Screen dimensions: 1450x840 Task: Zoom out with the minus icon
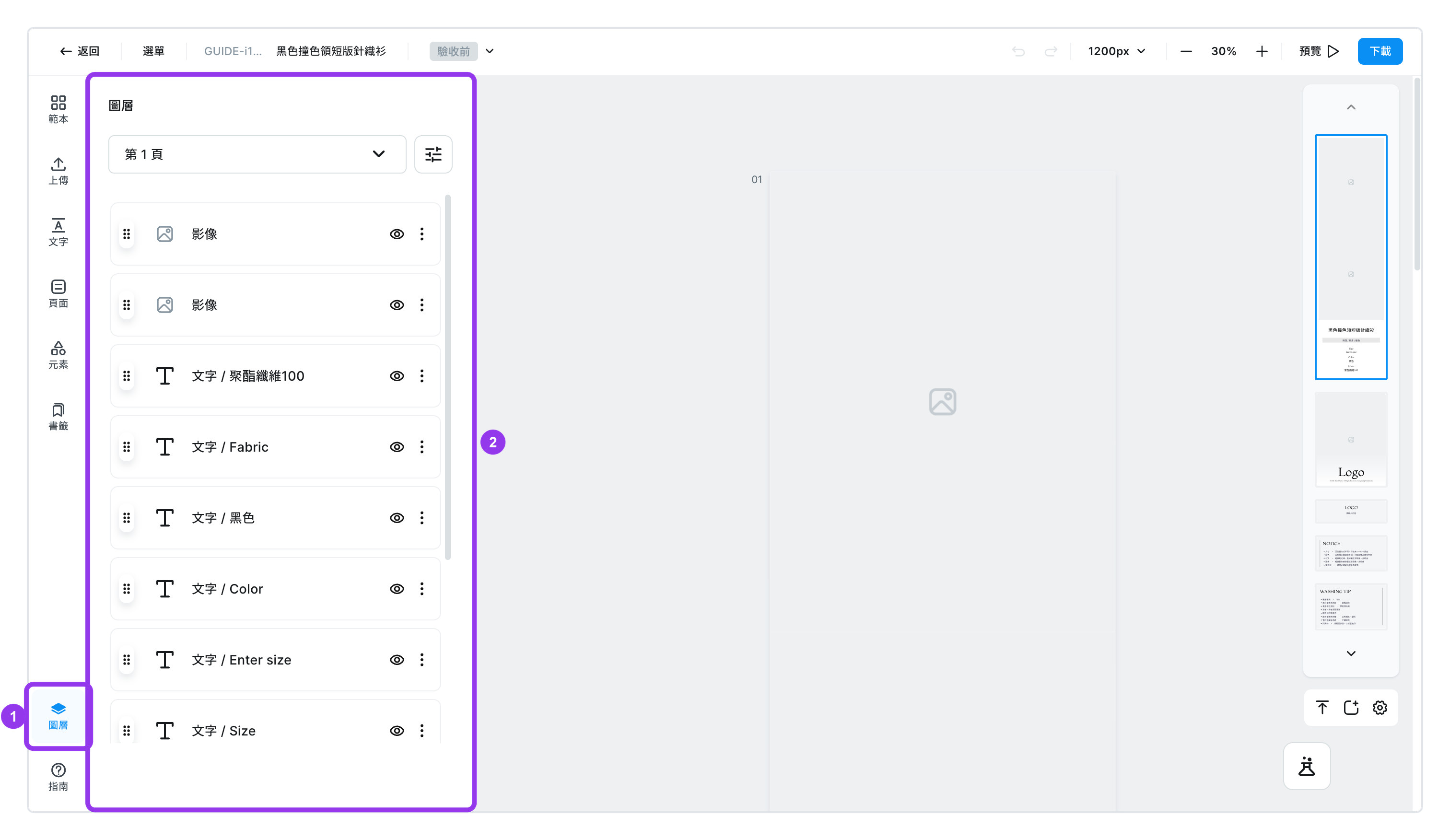pos(1186,51)
